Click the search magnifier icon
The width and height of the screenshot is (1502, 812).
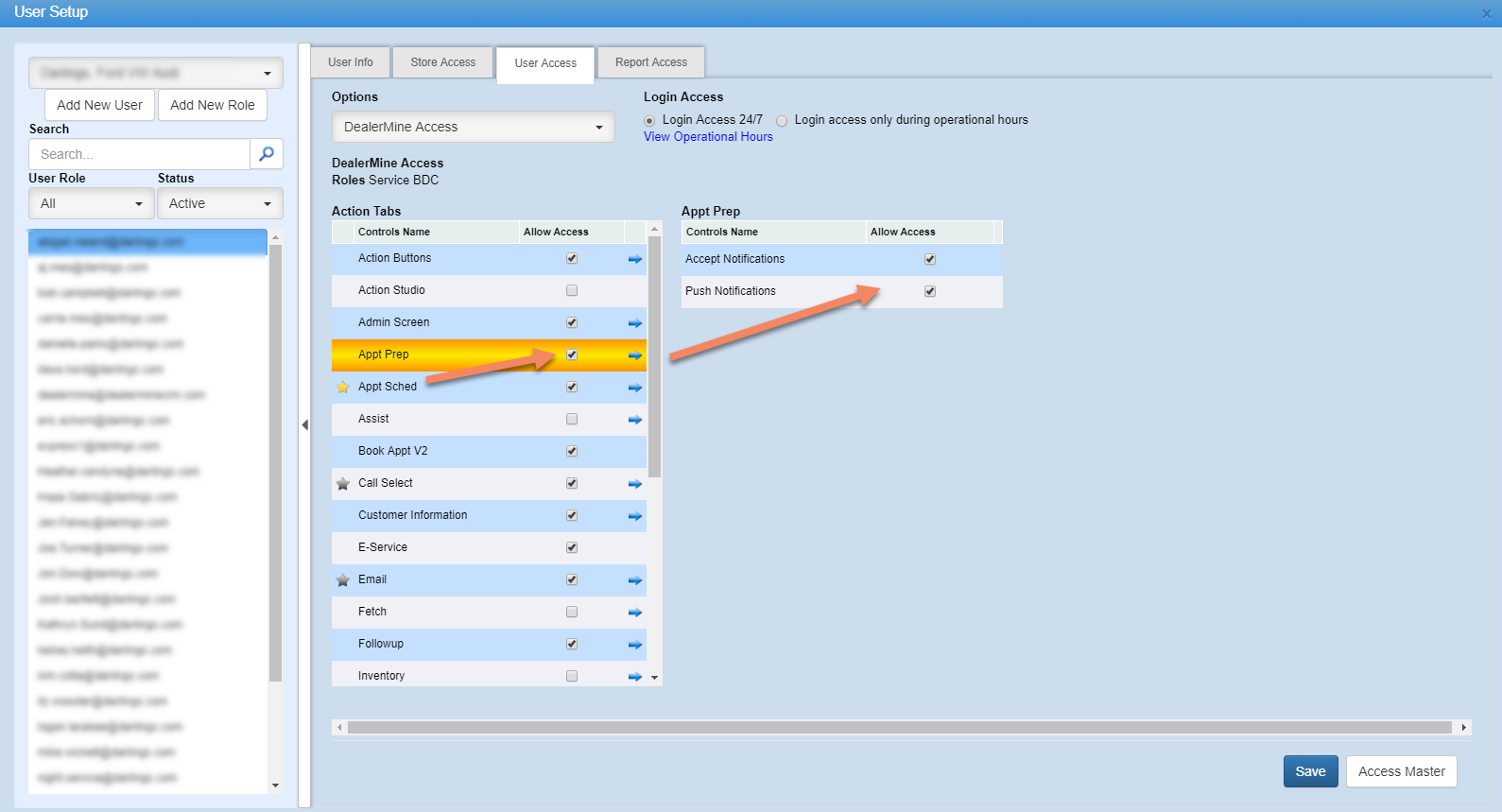tap(267, 154)
